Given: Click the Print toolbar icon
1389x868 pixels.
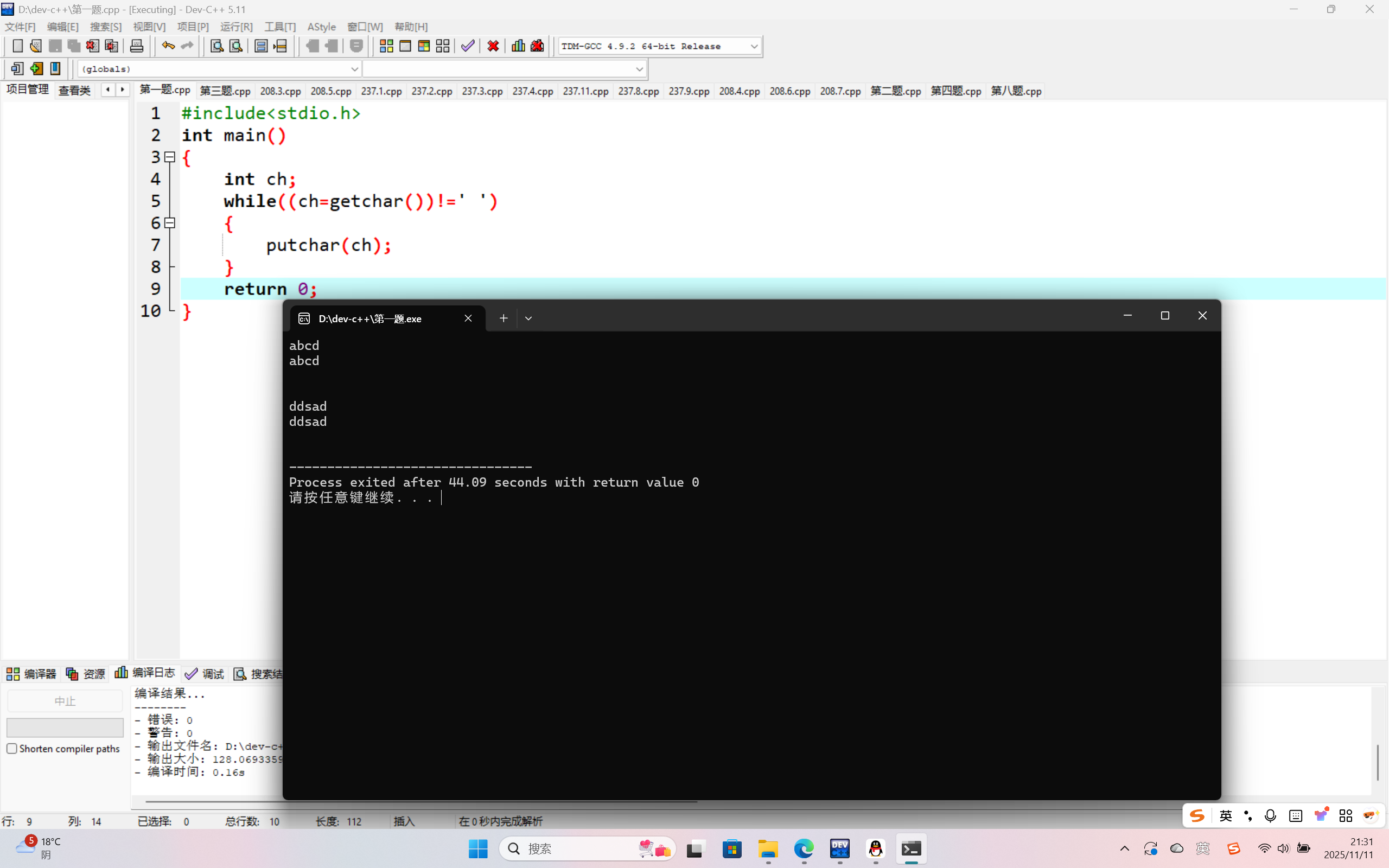Looking at the screenshot, I should [x=137, y=46].
